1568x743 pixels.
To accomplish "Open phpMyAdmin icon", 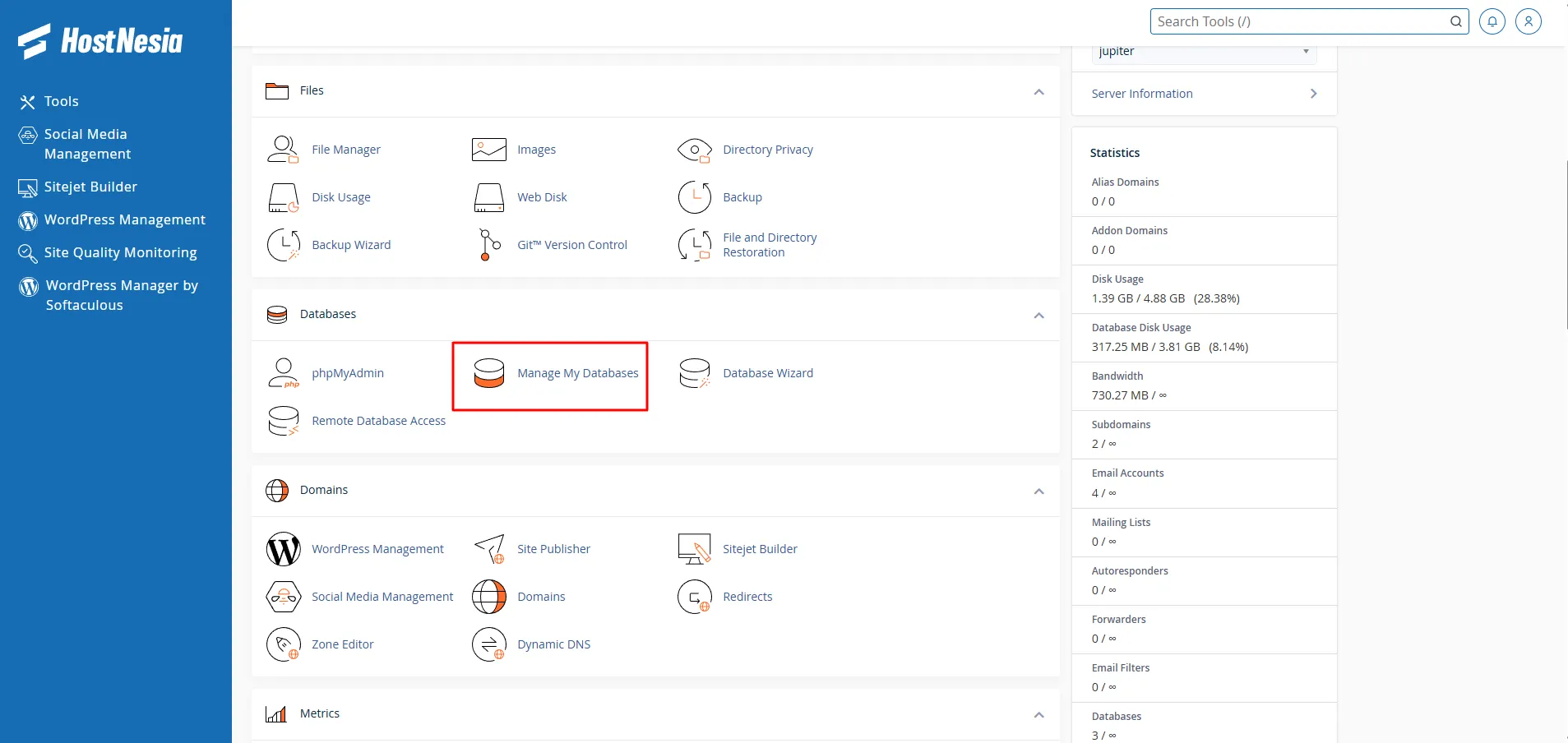I will [x=283, y=373].
